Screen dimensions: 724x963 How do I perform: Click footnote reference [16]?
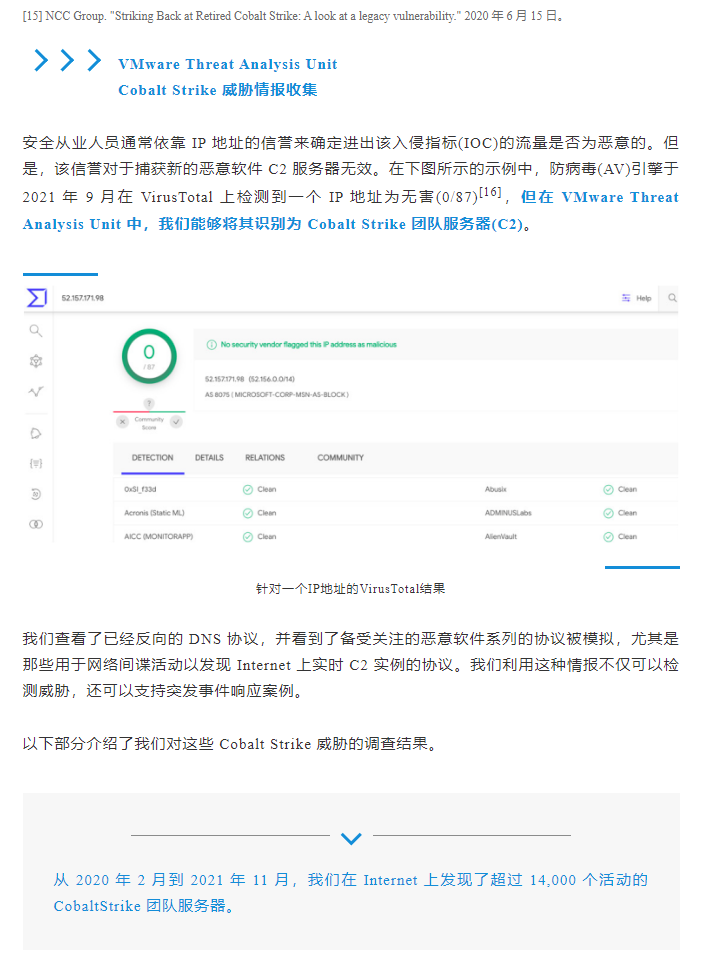pyautogui.click(x=489, y=192)
